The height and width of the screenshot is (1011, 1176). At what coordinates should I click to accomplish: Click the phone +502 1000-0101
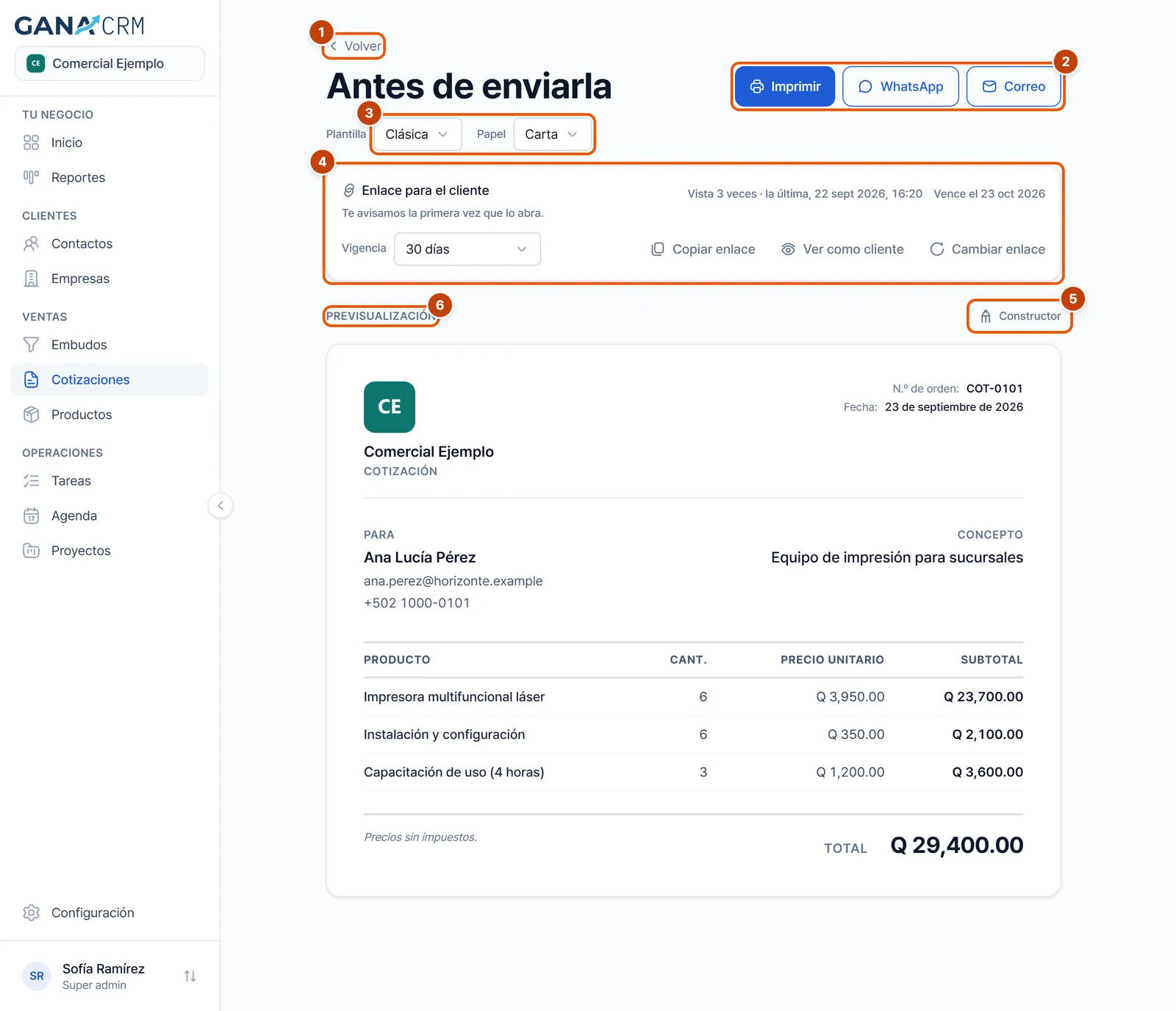[x=417, y=603]
